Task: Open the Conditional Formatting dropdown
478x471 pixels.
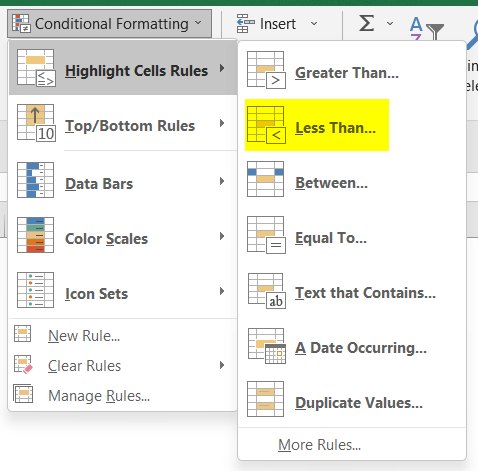Action: (109, 24)
